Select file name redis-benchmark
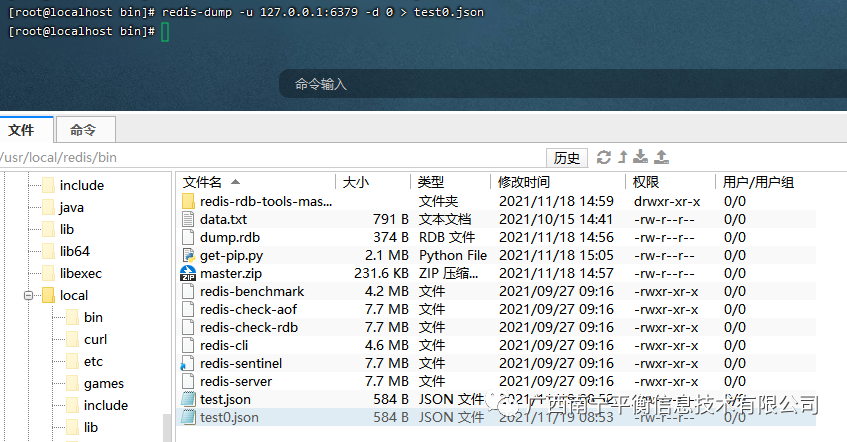Viewport: 847px width, 442px height. 252,292
